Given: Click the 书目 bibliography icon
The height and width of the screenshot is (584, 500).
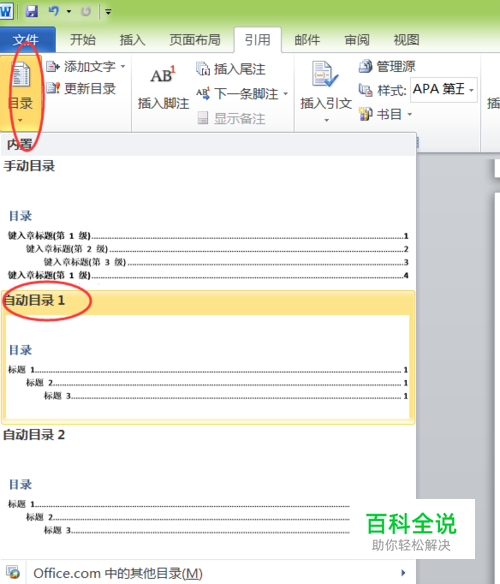Looking at the screenshot, I should coord(365,114).
